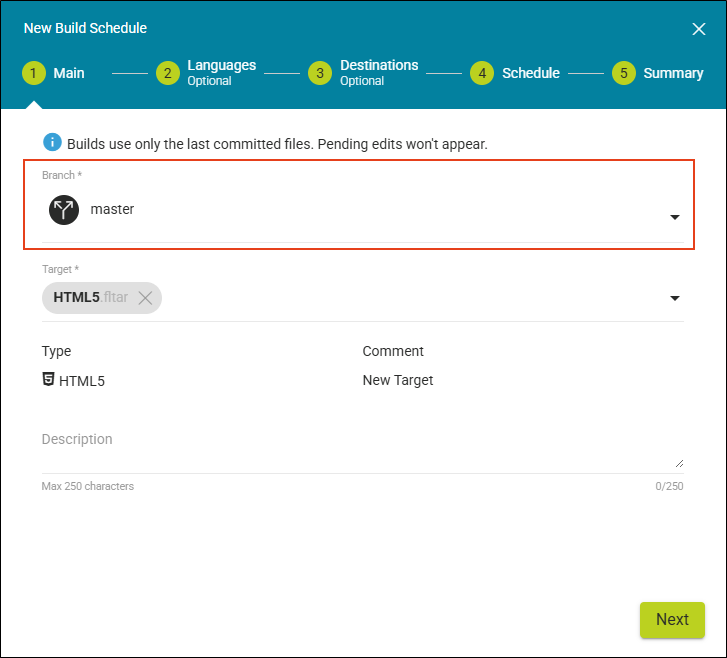Remove the HTML5.fltar target chip
Screen dimensions: 727x658
tap(145, 298)
